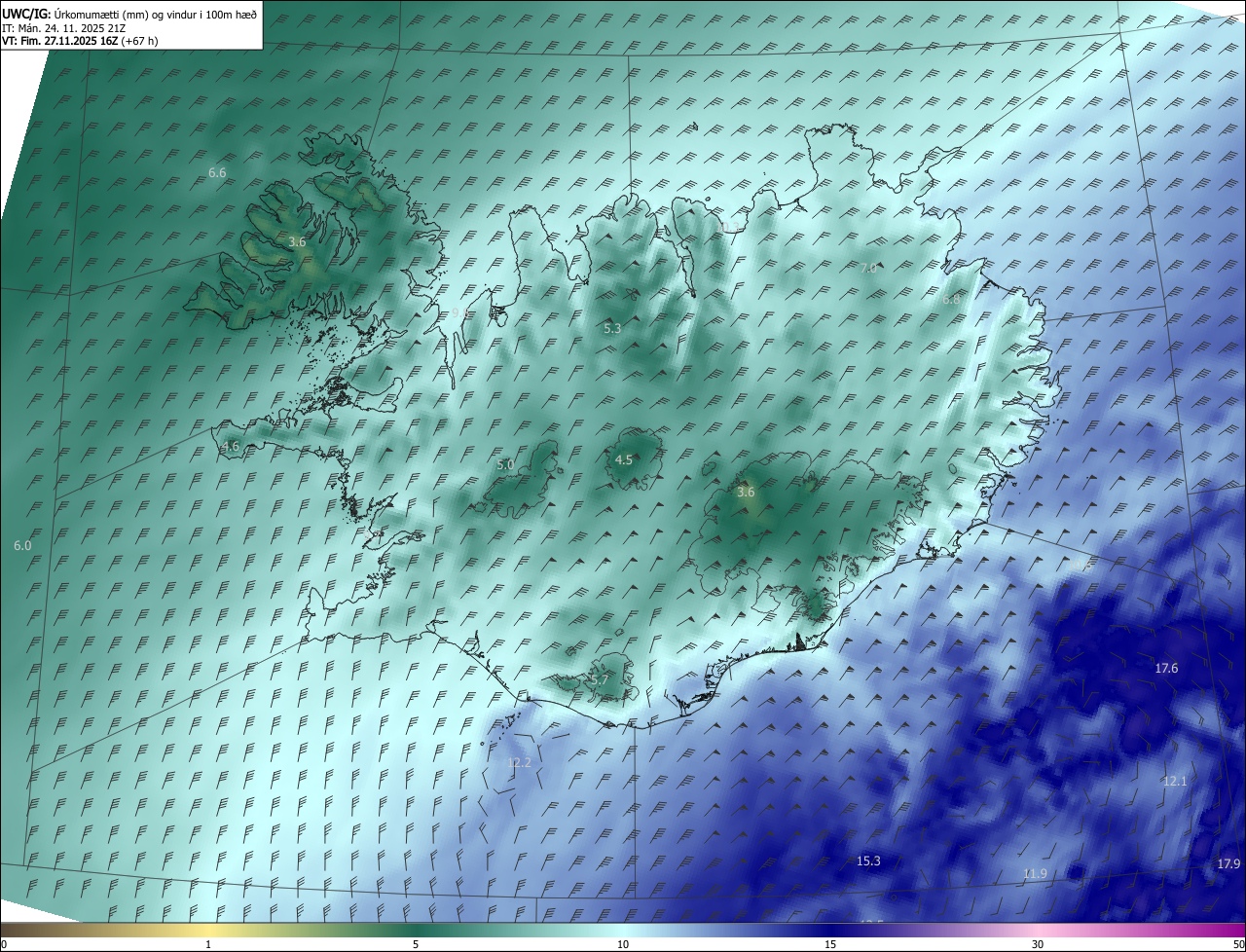The image size is (1246, 952).
Task: Click the 5.3 value label
Action: click(x=612, y=329)
